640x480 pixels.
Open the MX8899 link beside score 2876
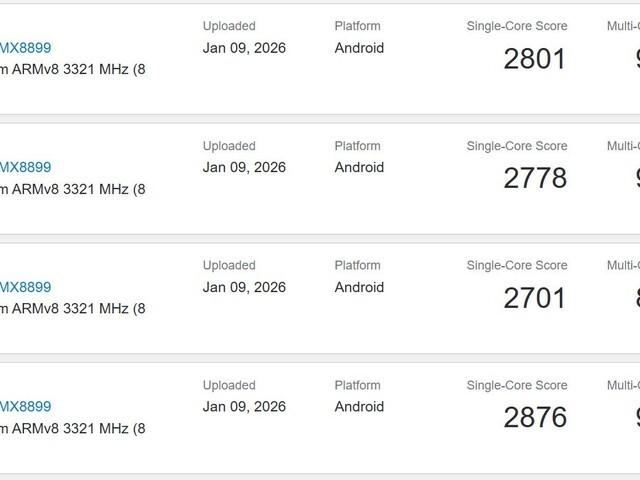point(26,407)
